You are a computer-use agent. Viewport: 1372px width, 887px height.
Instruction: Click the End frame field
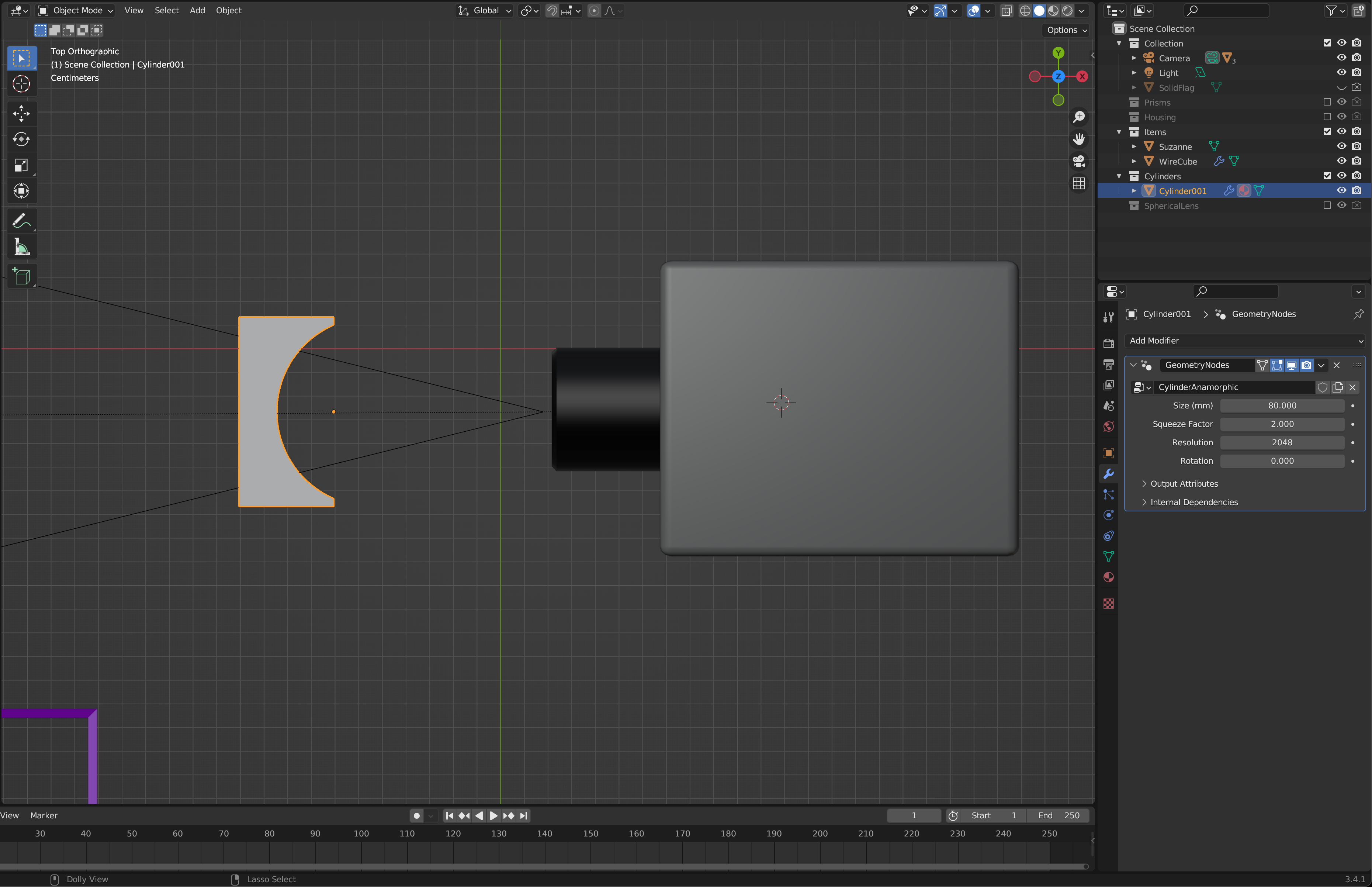pos(1058,815)
